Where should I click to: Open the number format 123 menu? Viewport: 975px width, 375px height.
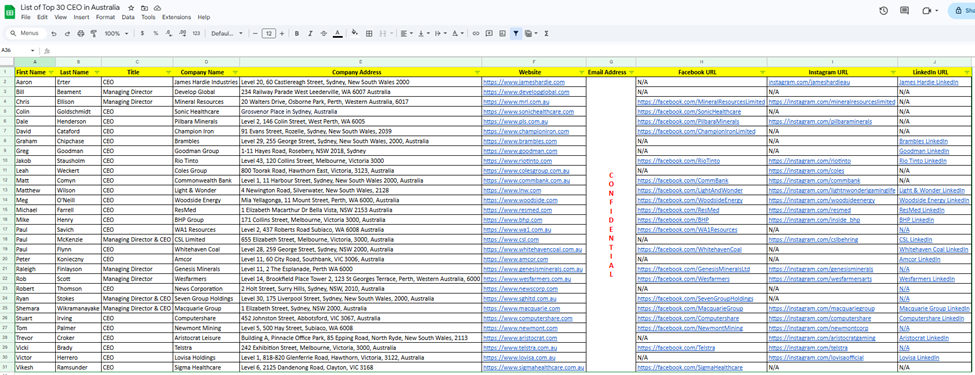196,33
